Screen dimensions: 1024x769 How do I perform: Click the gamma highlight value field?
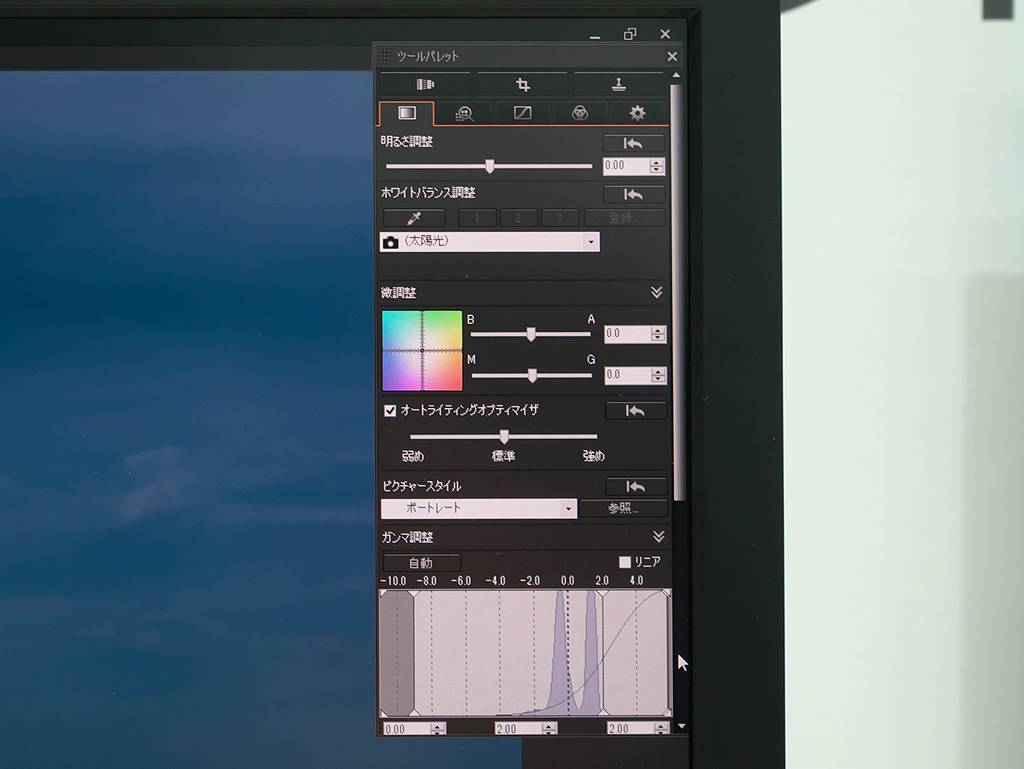tap(631, 729)
